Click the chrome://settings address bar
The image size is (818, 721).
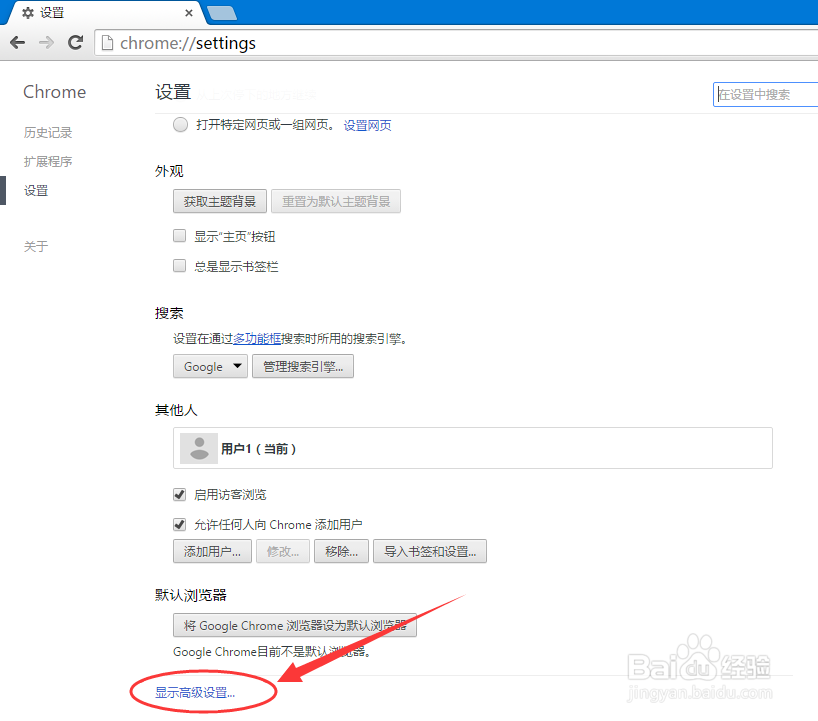pos(456,43)
